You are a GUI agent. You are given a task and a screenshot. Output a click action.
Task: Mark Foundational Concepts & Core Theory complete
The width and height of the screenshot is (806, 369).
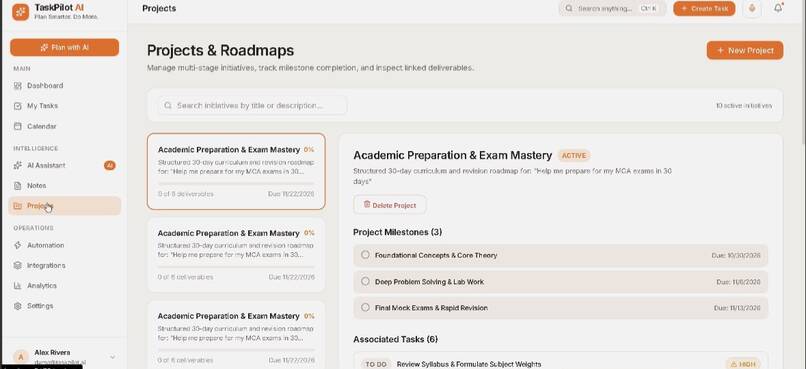pyautogui.click(x=365, y=255)
